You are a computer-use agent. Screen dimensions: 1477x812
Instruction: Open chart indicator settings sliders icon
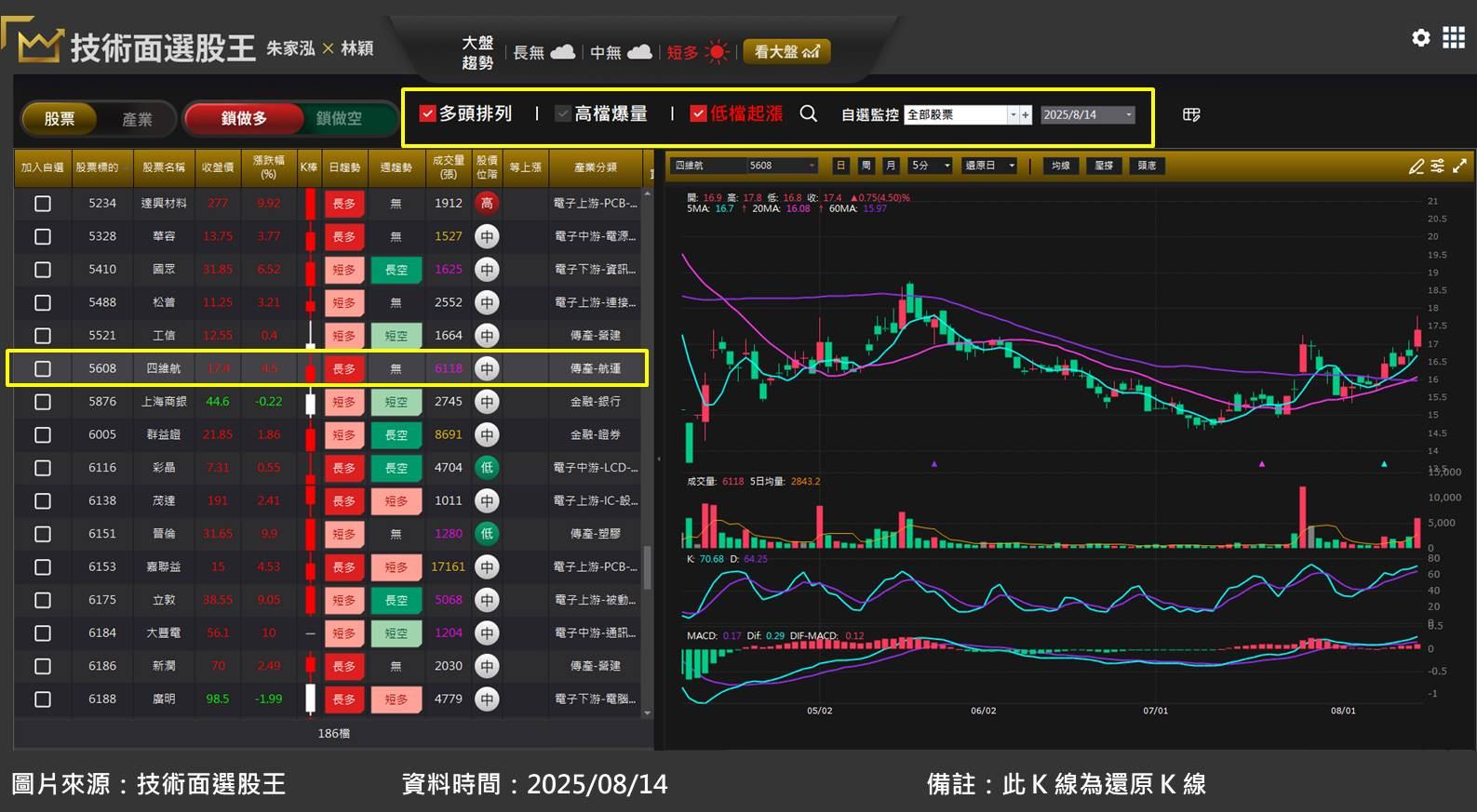pos(1438,166)
